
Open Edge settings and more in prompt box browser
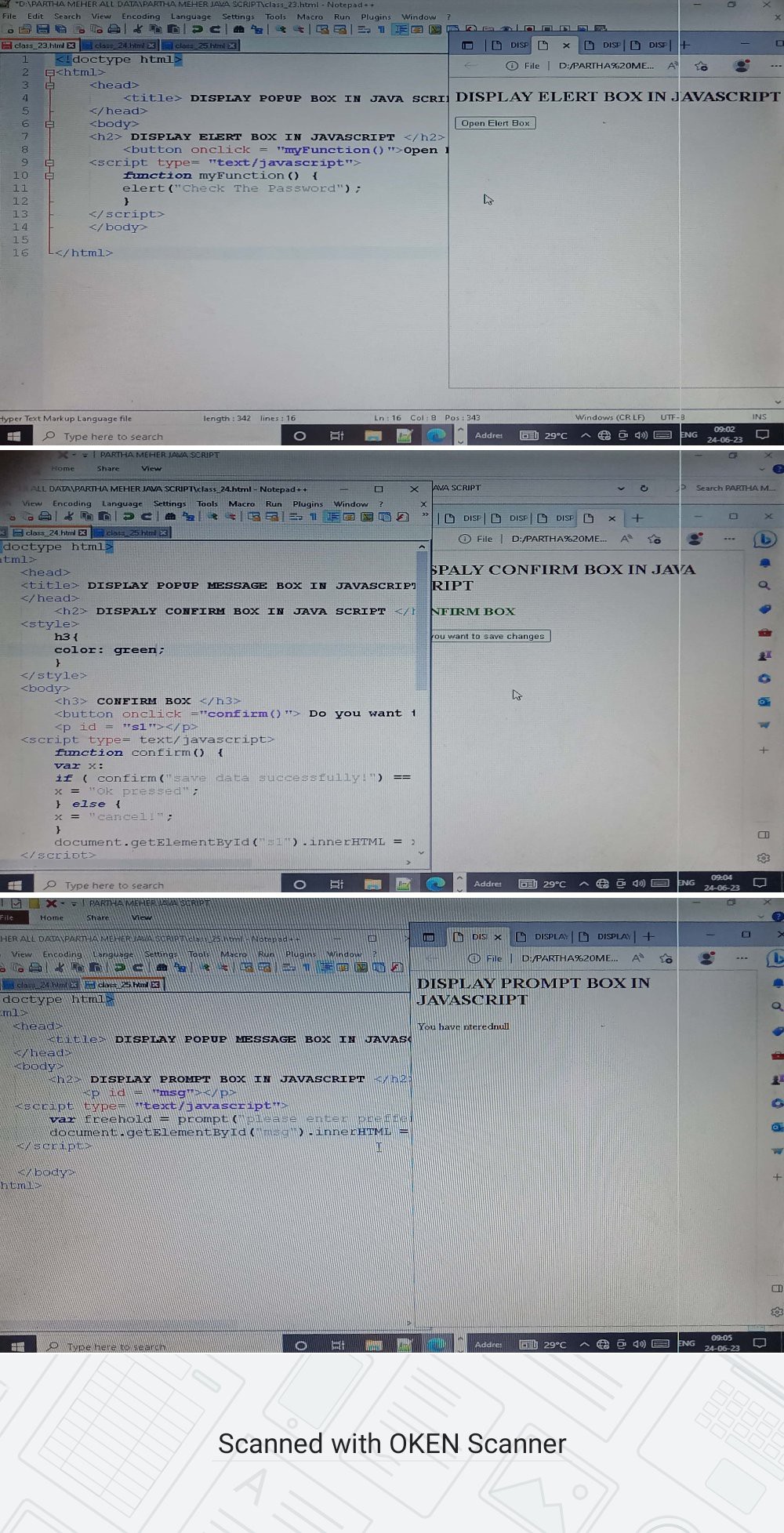coord(742,958)
